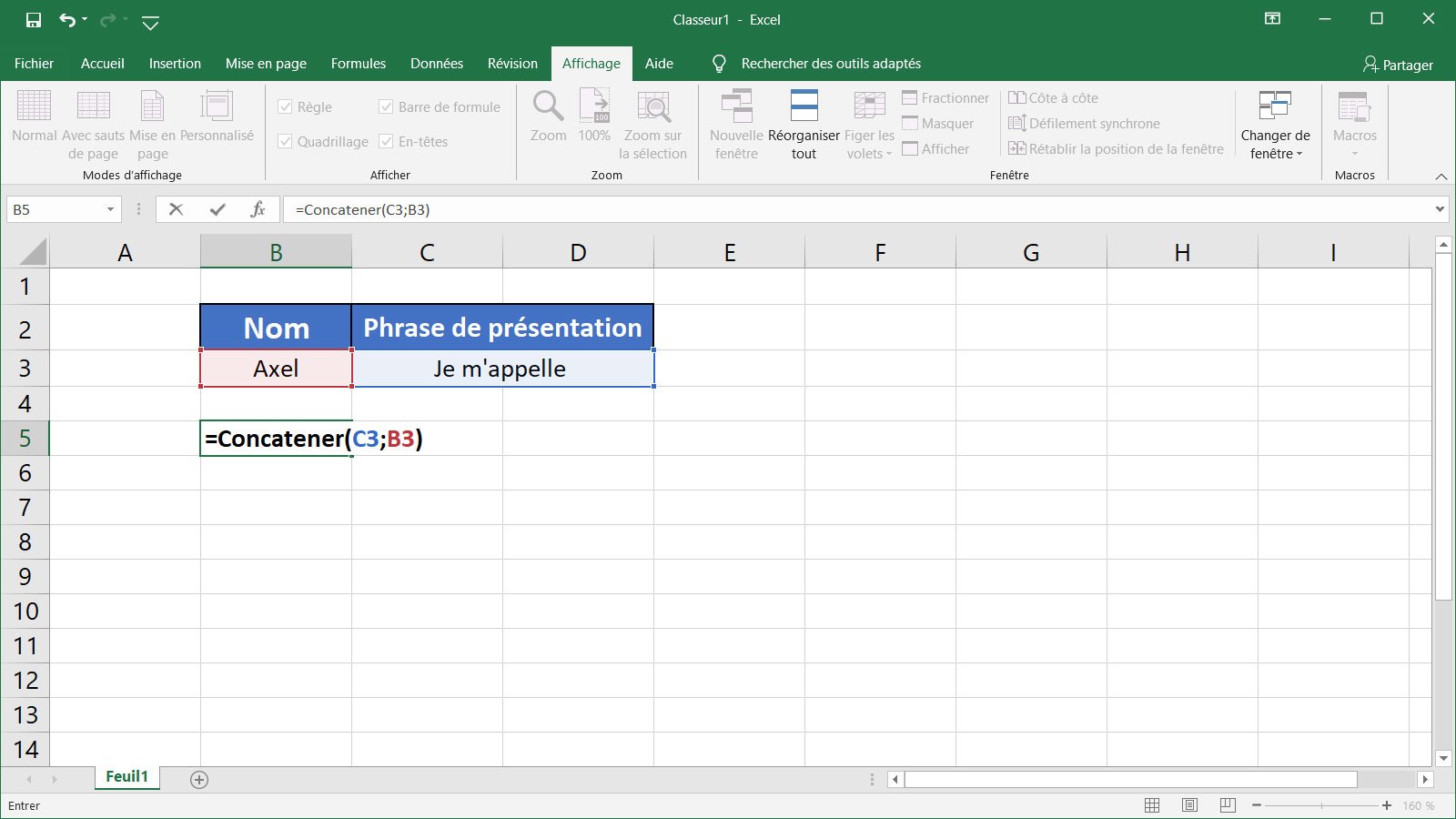The width and height of the screenshot is (1456, 819).
Task: Click zoom out minus button
Action: coord(1257,805)
